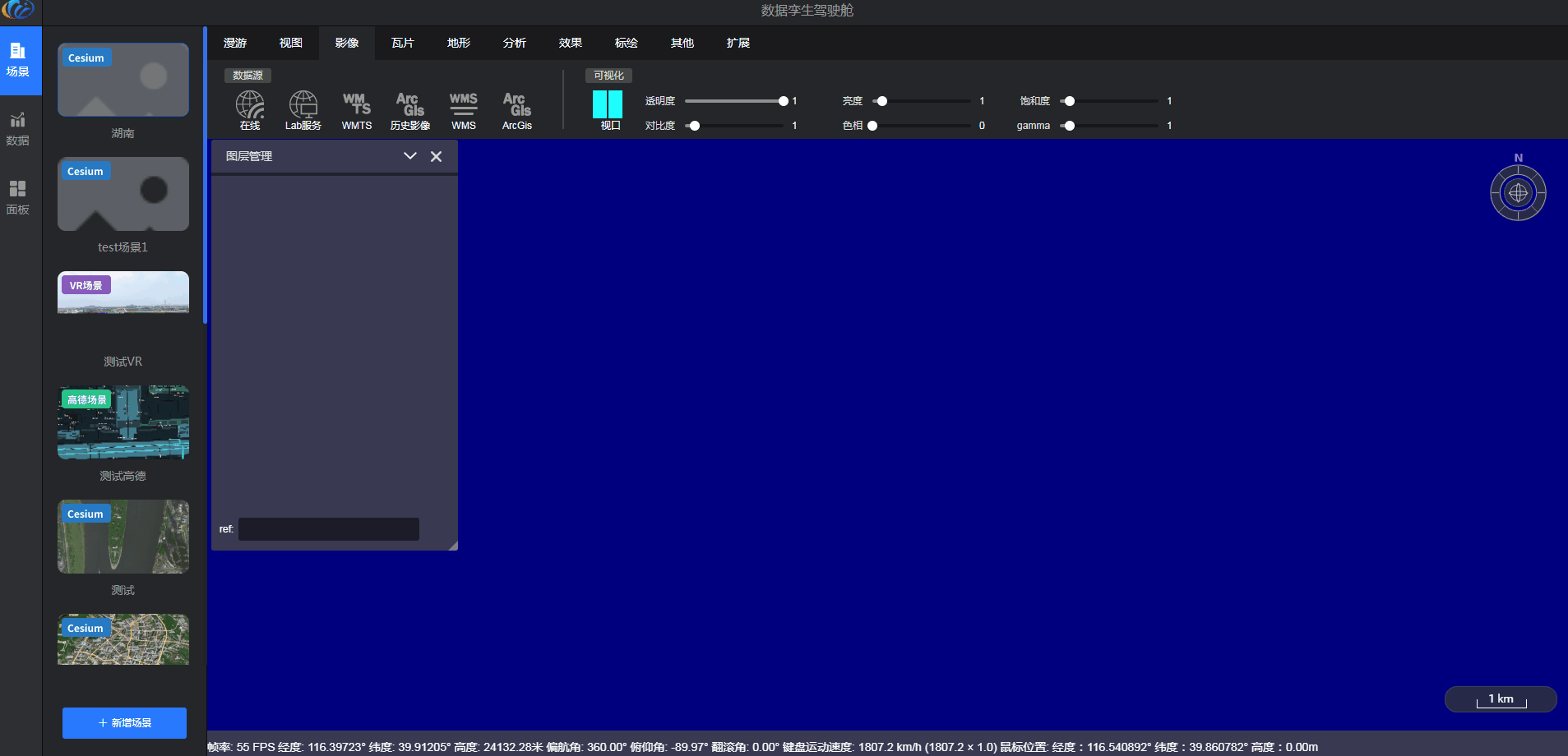
Task: Select the WMTS data source icon
Action: click(357, 105)
